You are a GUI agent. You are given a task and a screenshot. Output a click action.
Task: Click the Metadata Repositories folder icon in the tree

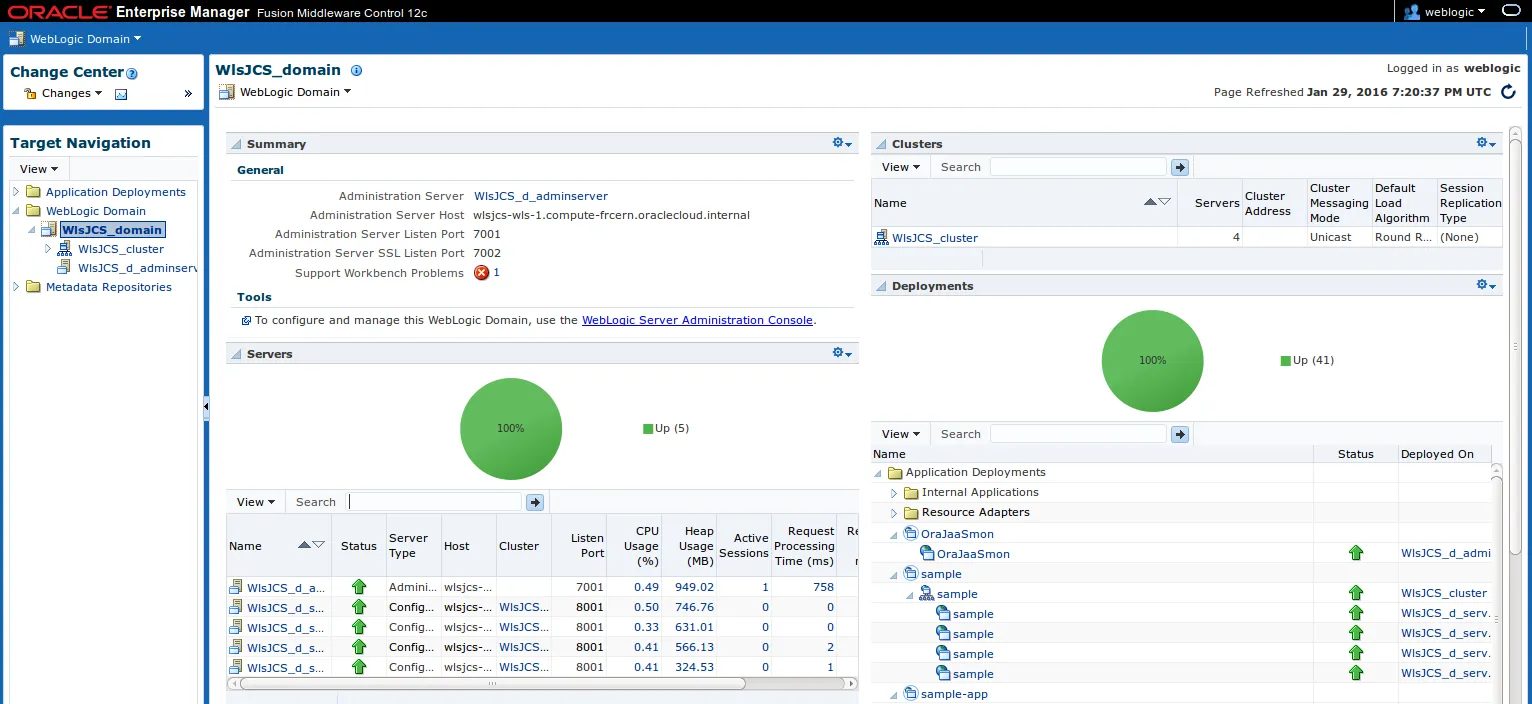(x=33, y=287)
